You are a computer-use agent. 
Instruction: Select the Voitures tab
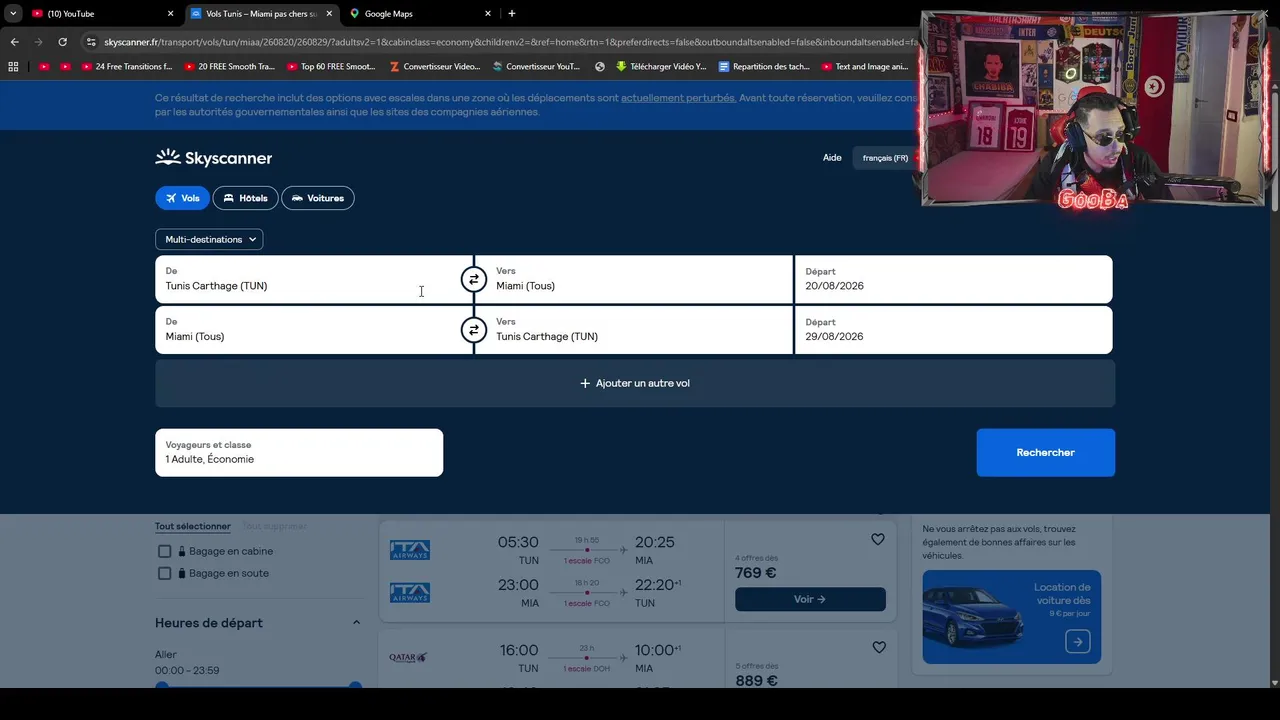(318, 198)
